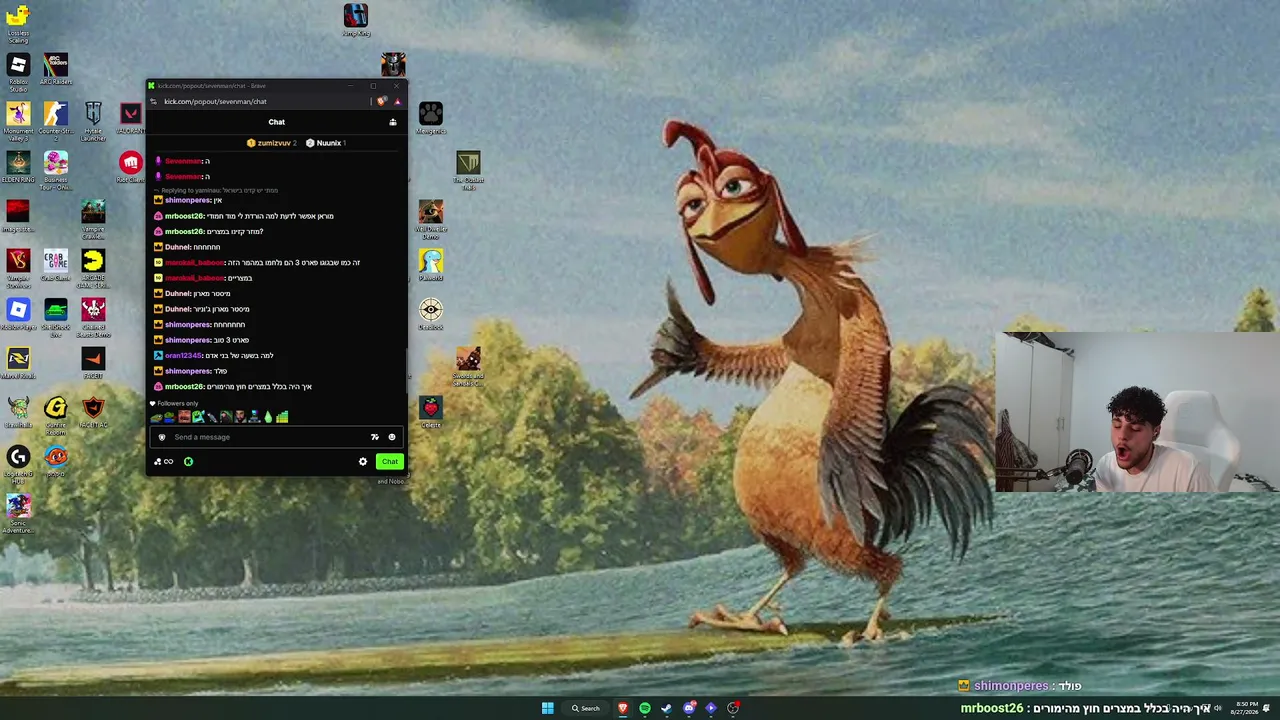Viewport: 1280px width, 720px height.
Task: Launch Crab Game from the desktop
Action: pyautogui.click(x=56, y=266)
